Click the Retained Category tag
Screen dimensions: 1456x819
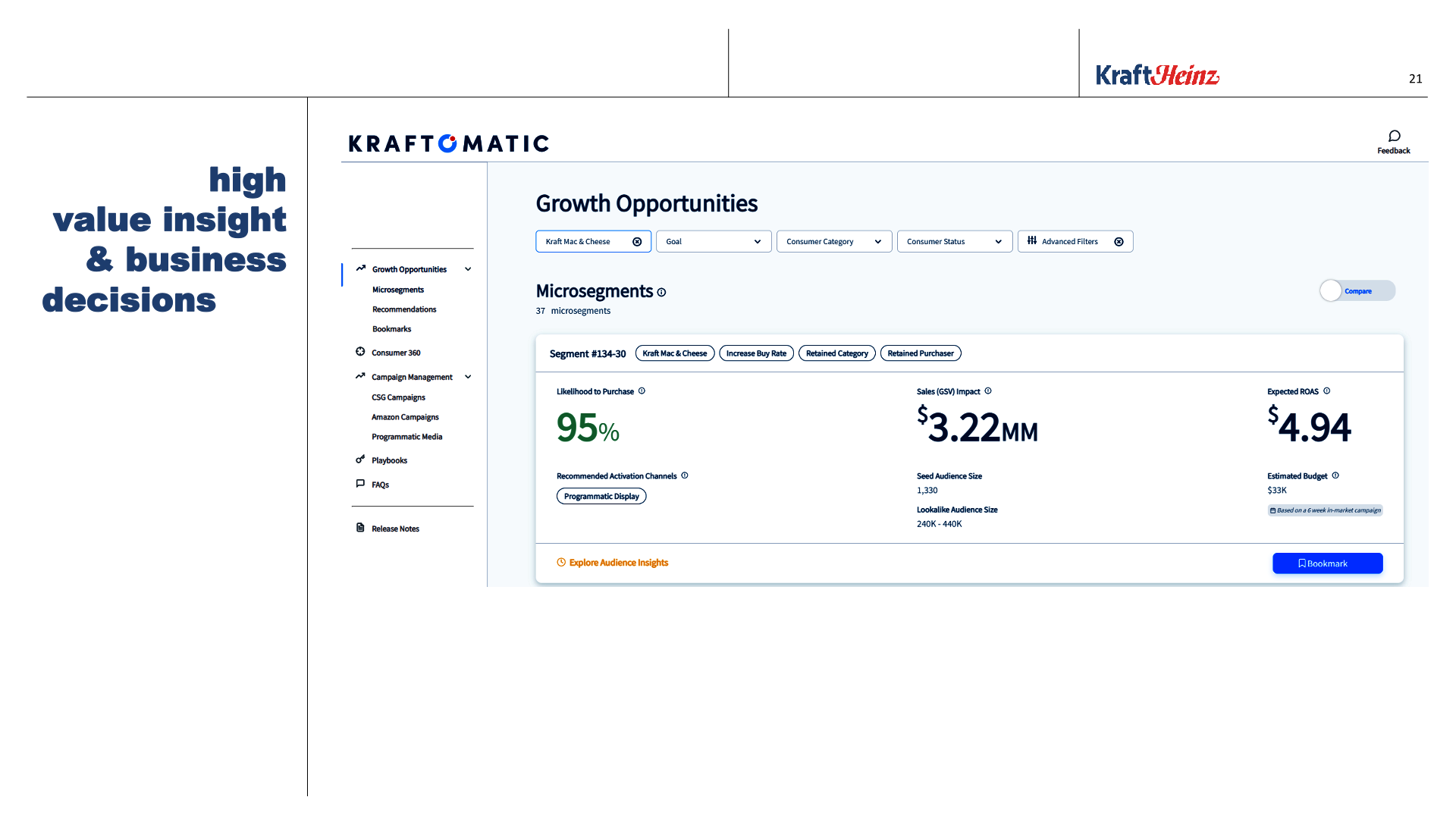[836, 353]
